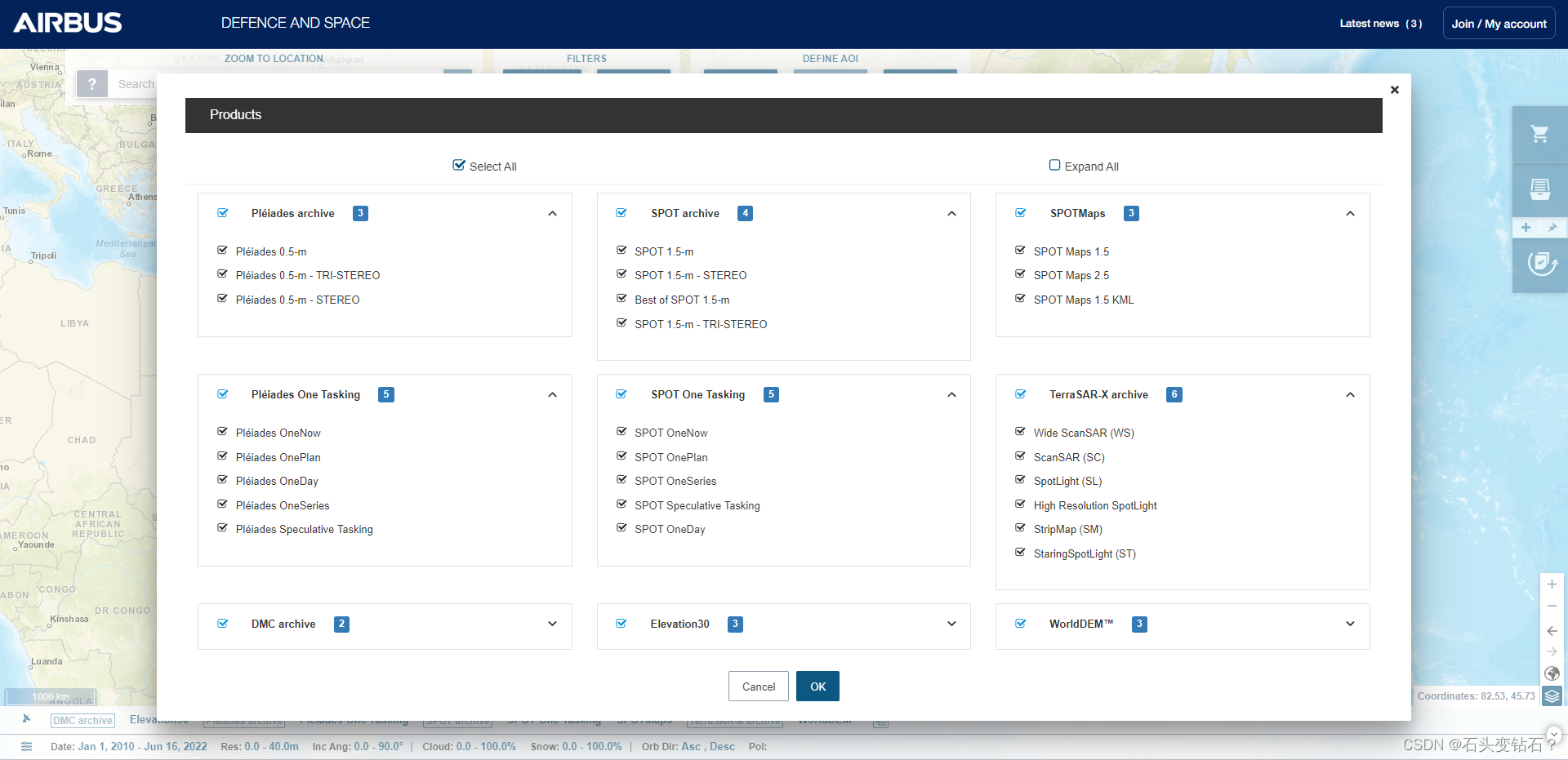
Task: Open the saved list panel icon
Action: tap(1539, 189)
